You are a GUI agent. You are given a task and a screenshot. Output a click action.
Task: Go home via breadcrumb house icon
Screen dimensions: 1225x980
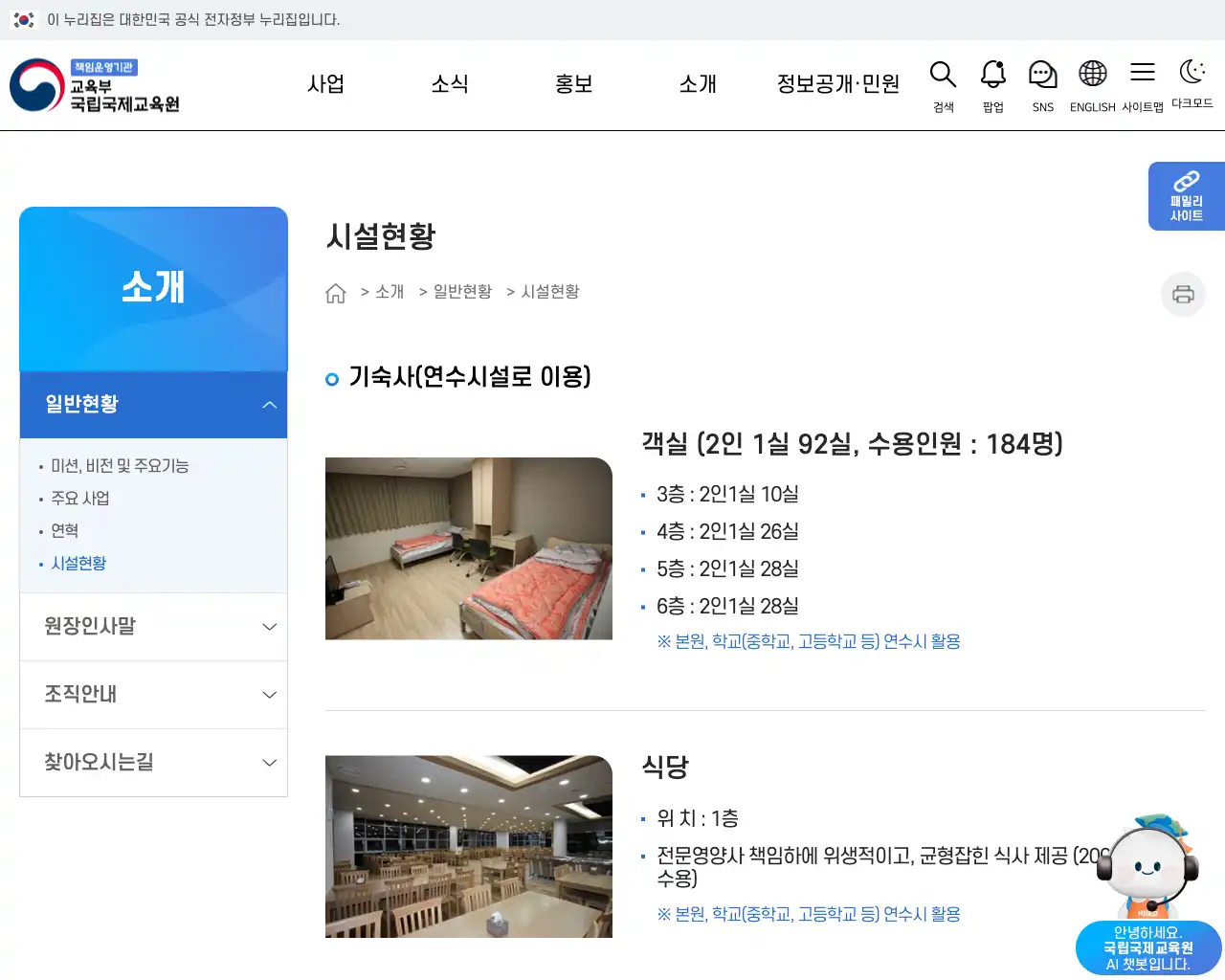pos(335,293)
